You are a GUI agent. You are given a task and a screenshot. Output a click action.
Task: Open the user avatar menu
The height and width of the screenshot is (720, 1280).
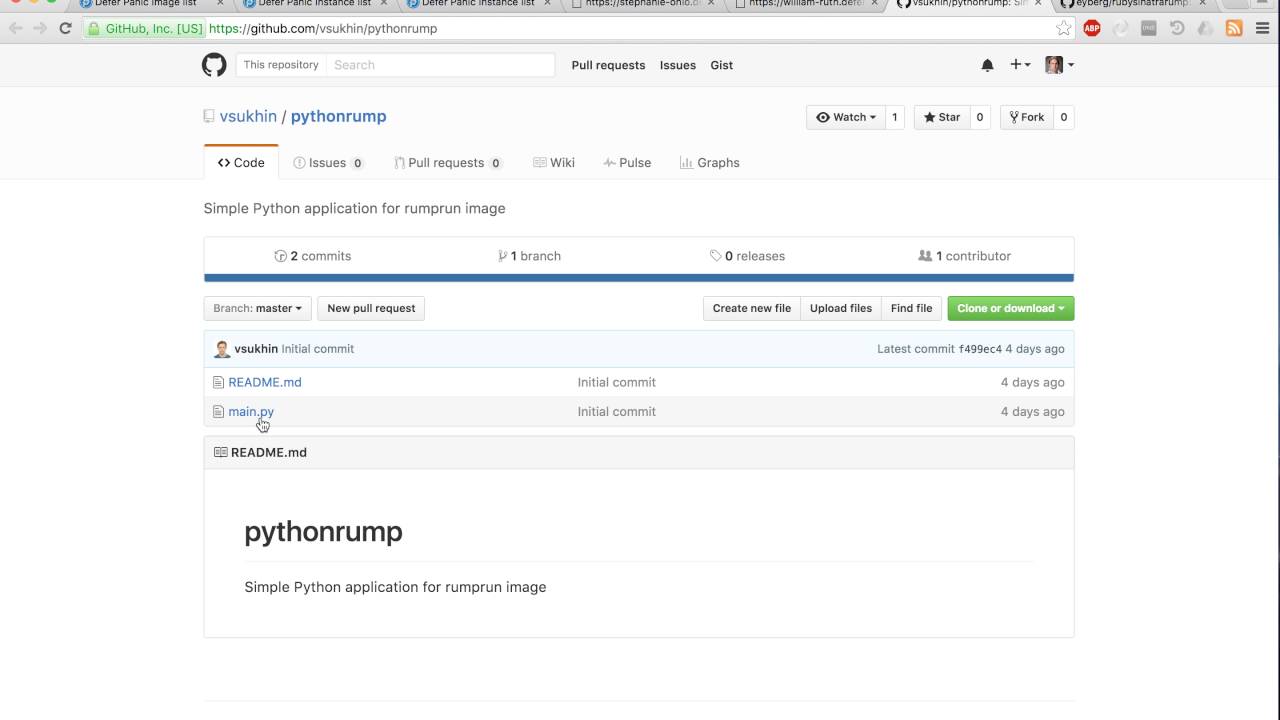(1059, 65)
